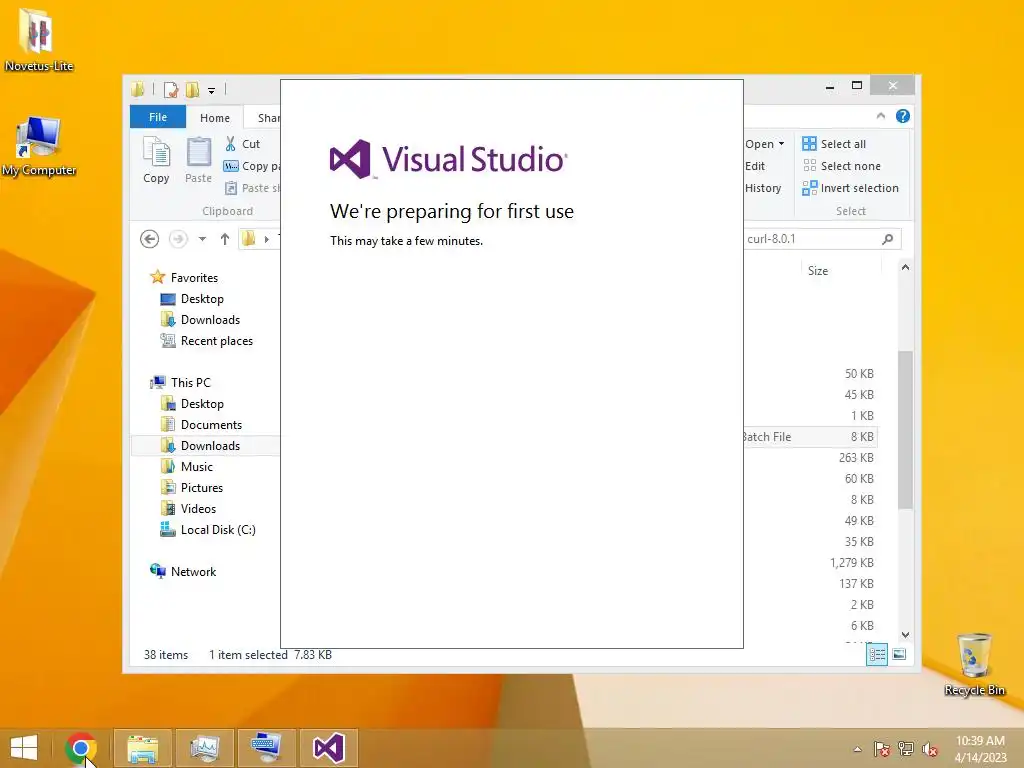Switch to File Explorer in taskbar
This screenshot has width=1024, height=768.
[x=142, y=748]
